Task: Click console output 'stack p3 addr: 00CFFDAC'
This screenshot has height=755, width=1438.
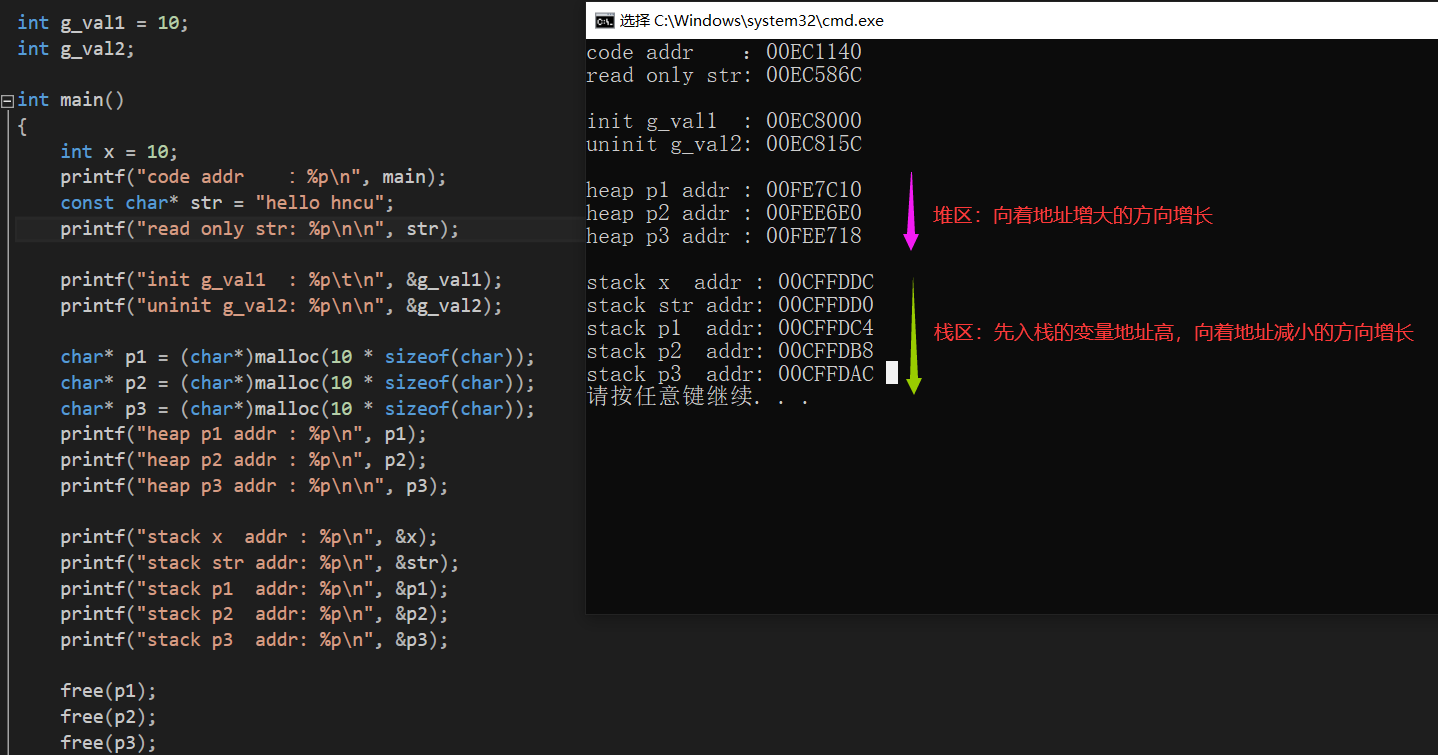Action: (730, 374)
